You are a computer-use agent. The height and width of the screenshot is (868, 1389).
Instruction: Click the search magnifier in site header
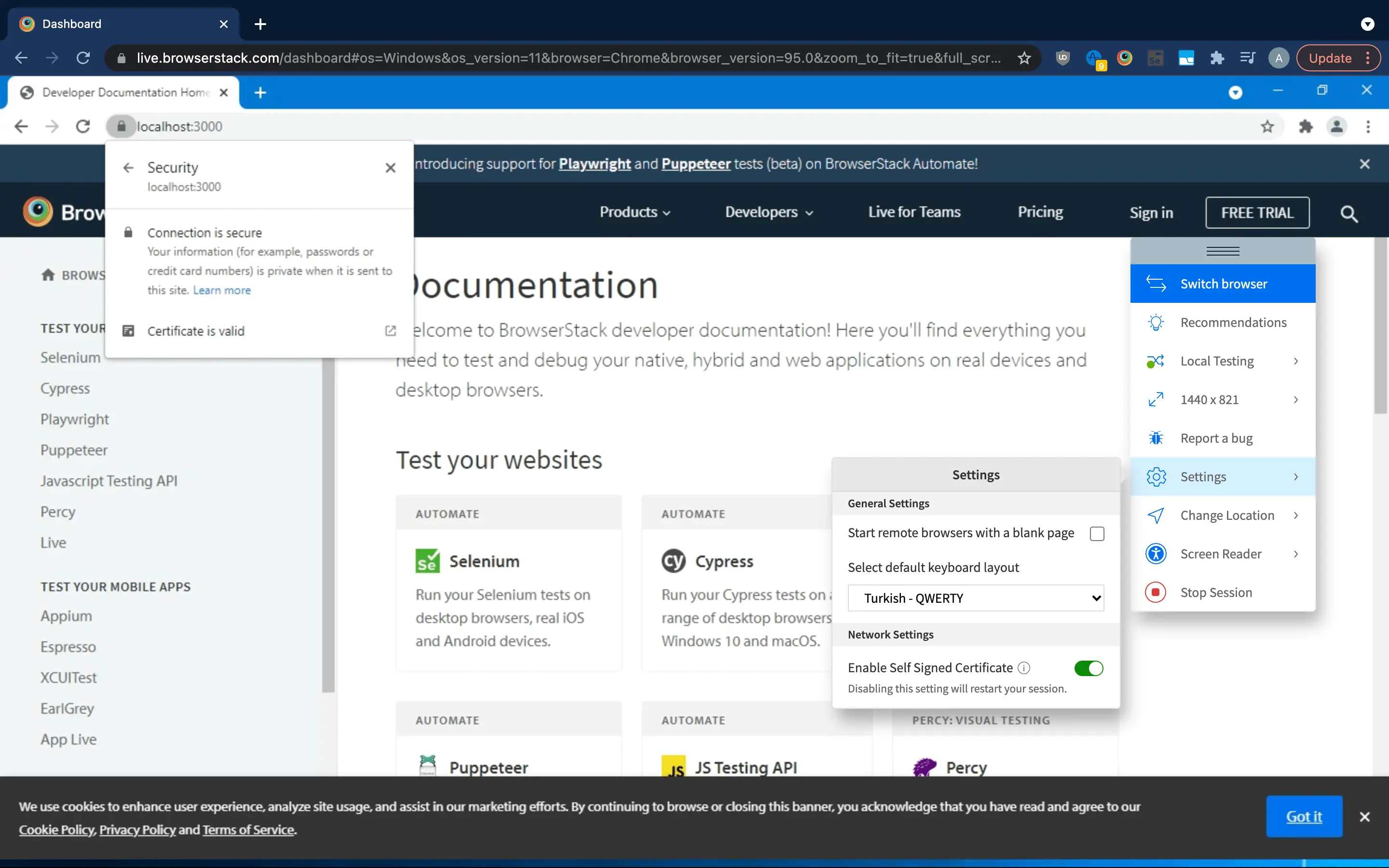click(1348, 214)
